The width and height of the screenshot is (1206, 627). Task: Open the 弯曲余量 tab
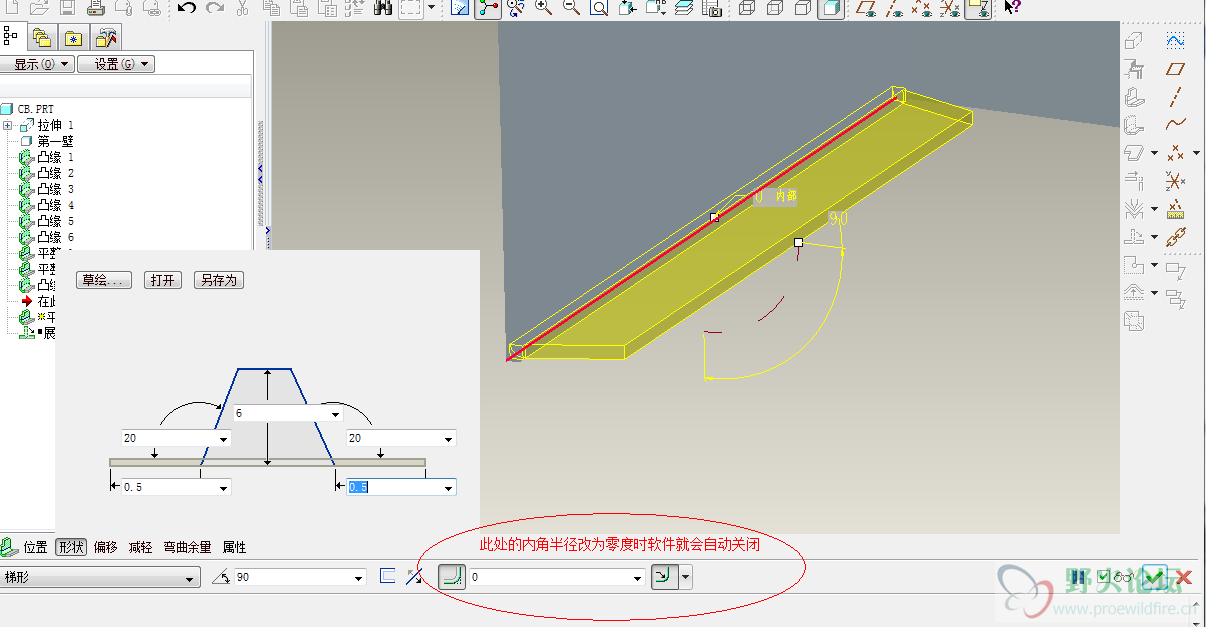pos(188,547)
